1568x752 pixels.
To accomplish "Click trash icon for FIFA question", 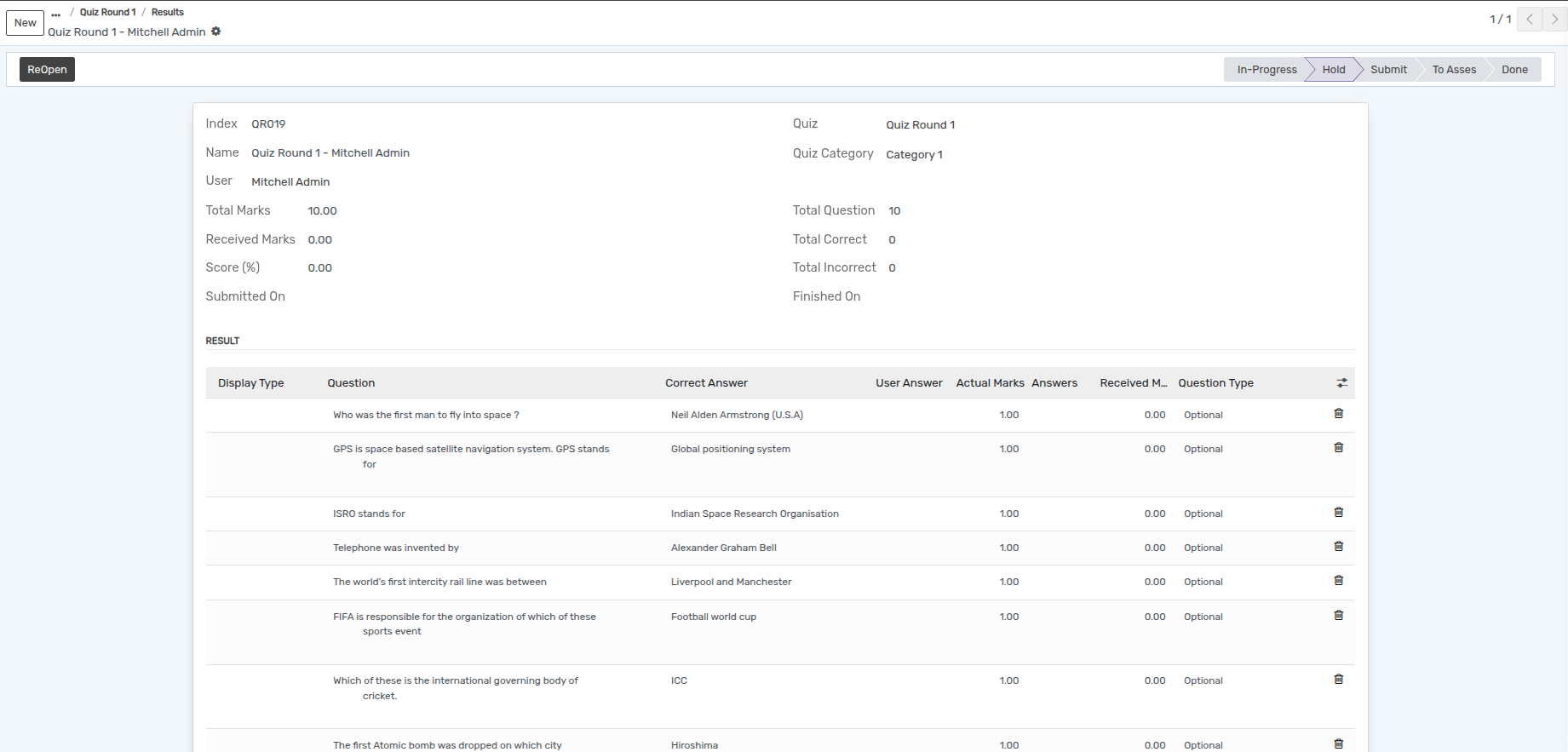I will (x=1338, y=616).
